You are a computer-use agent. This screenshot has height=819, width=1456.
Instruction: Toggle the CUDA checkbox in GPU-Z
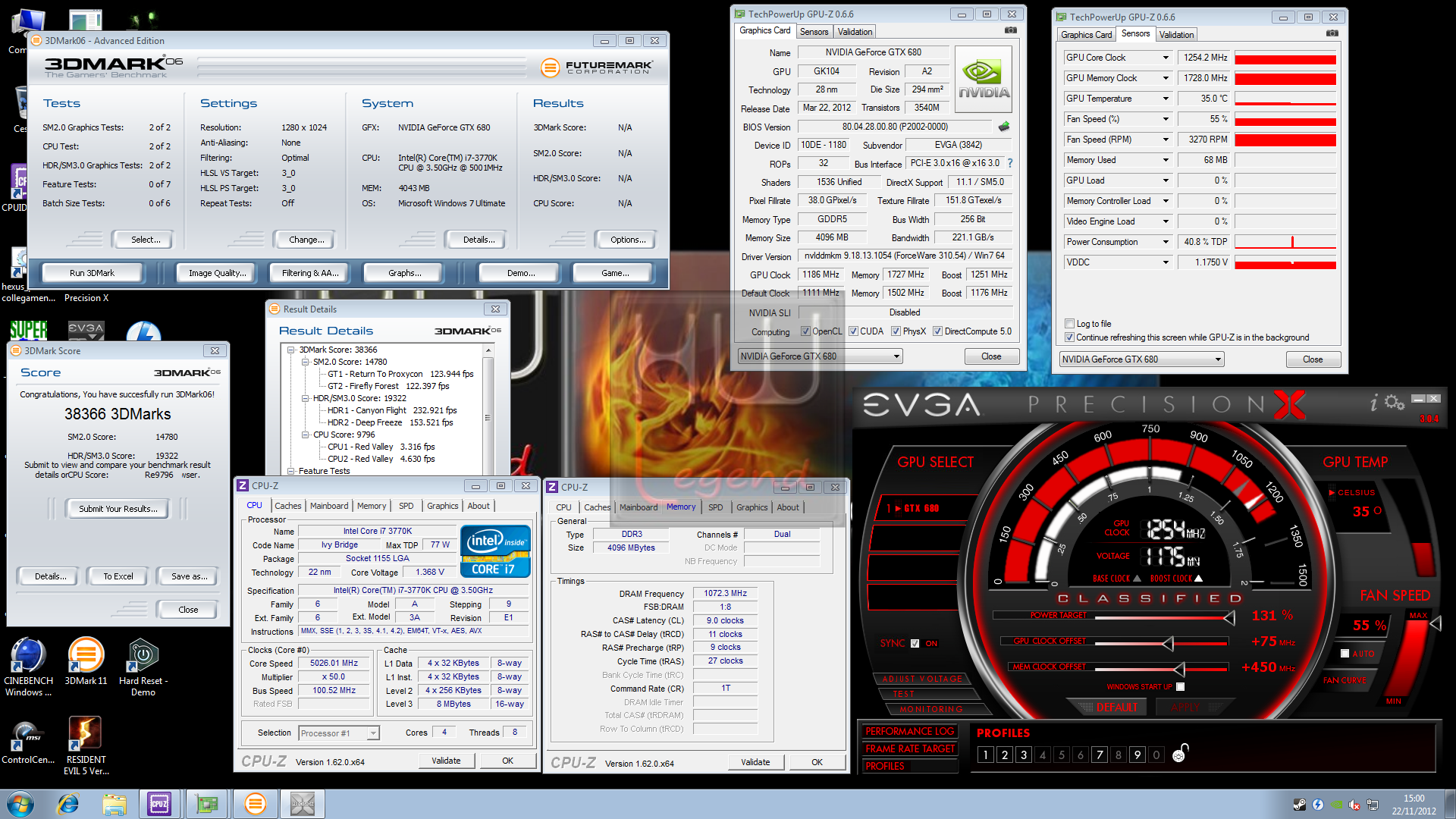point(853,331)
